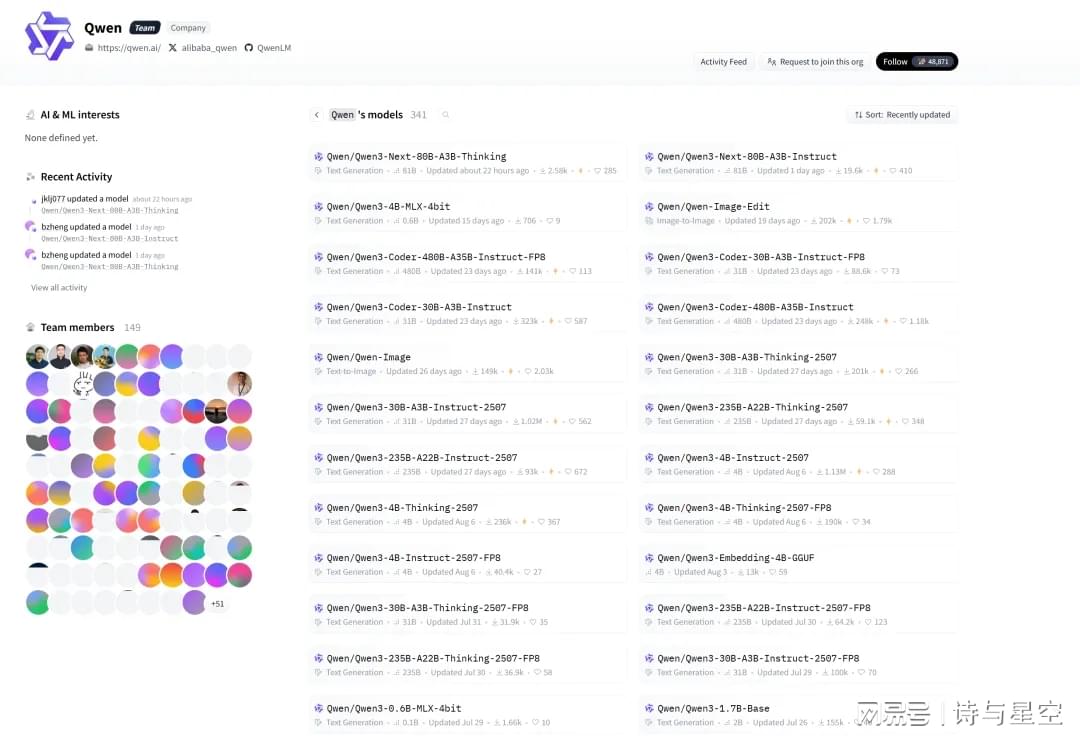Click the model icon for Qwen3-1.7B-Base
1080x741 pixels.
[x=649, y=709]
